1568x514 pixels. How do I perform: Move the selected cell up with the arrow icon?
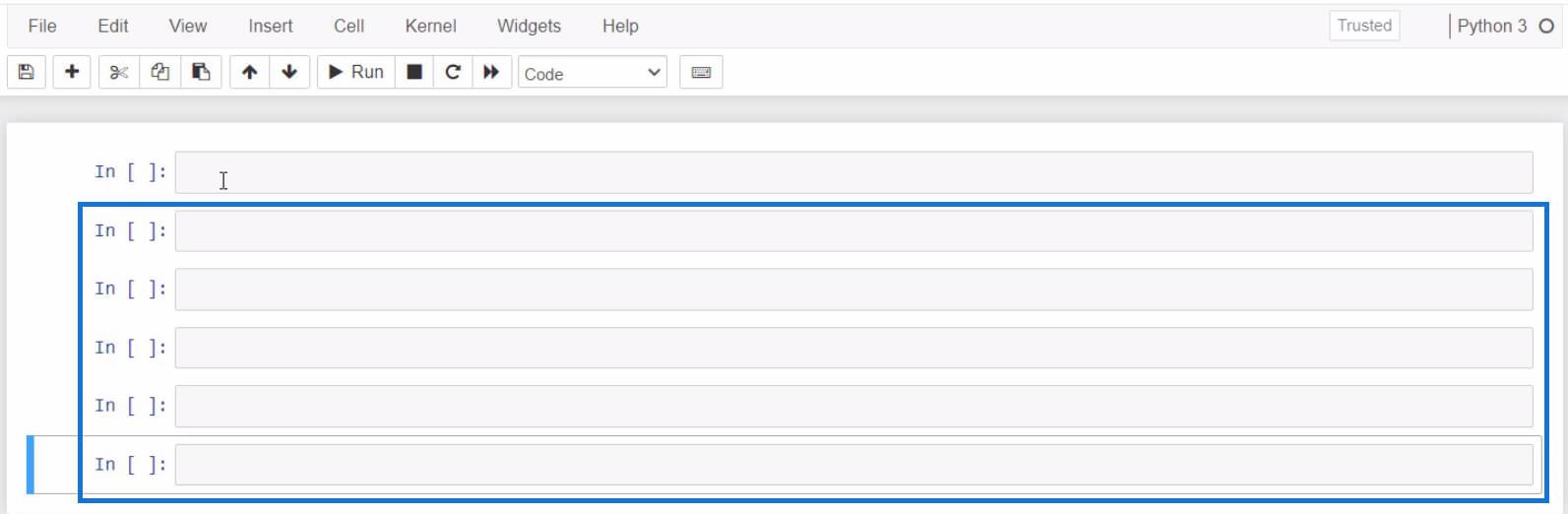(x=250, y=72)
